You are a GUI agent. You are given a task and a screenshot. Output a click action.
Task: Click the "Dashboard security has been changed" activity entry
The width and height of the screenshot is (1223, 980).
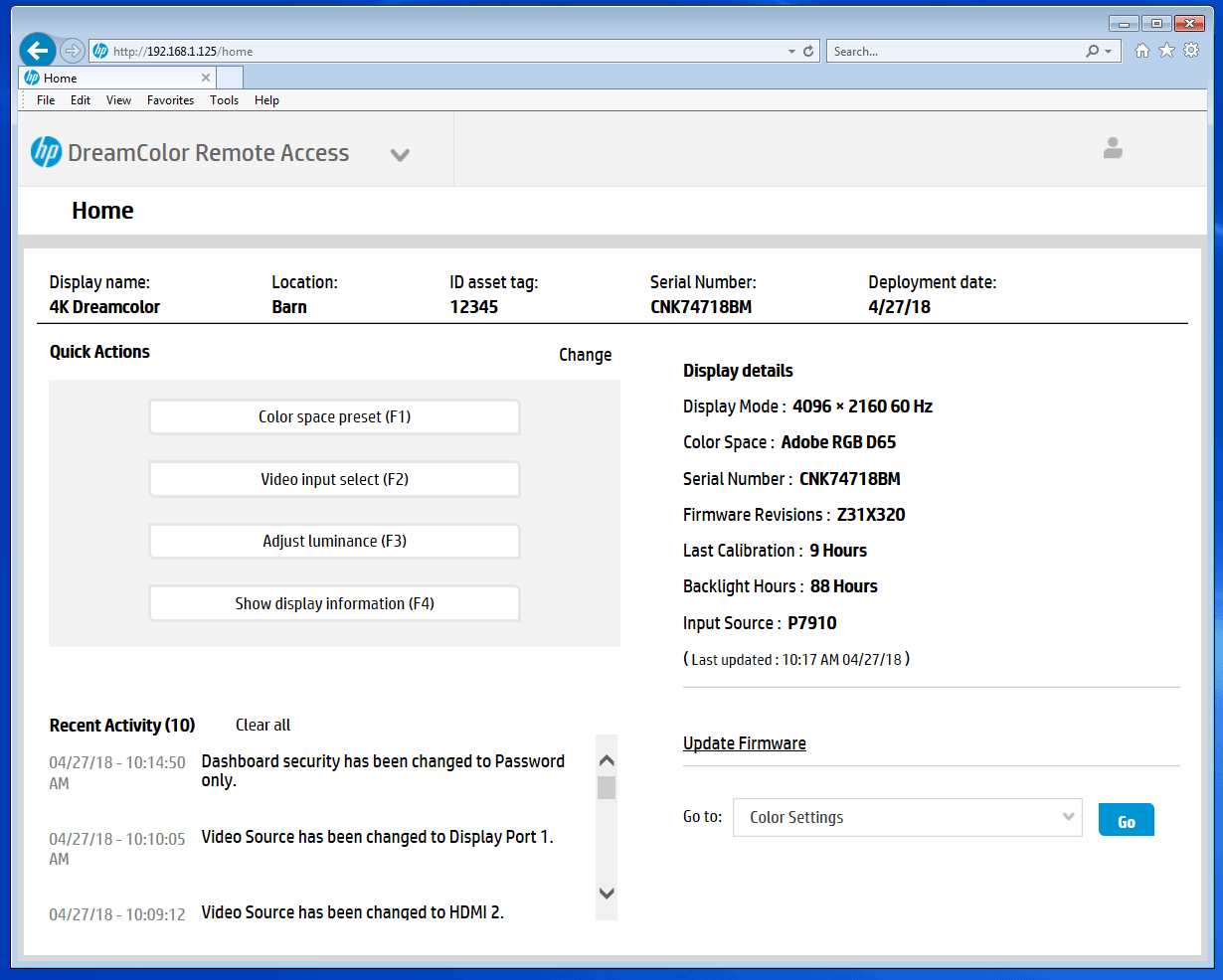383,771
